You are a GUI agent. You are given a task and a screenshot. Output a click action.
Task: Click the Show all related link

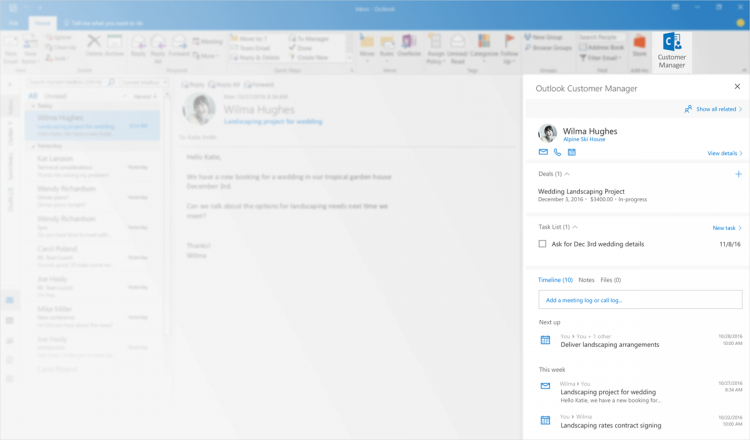pyautogui.click(x=713, y=109)
